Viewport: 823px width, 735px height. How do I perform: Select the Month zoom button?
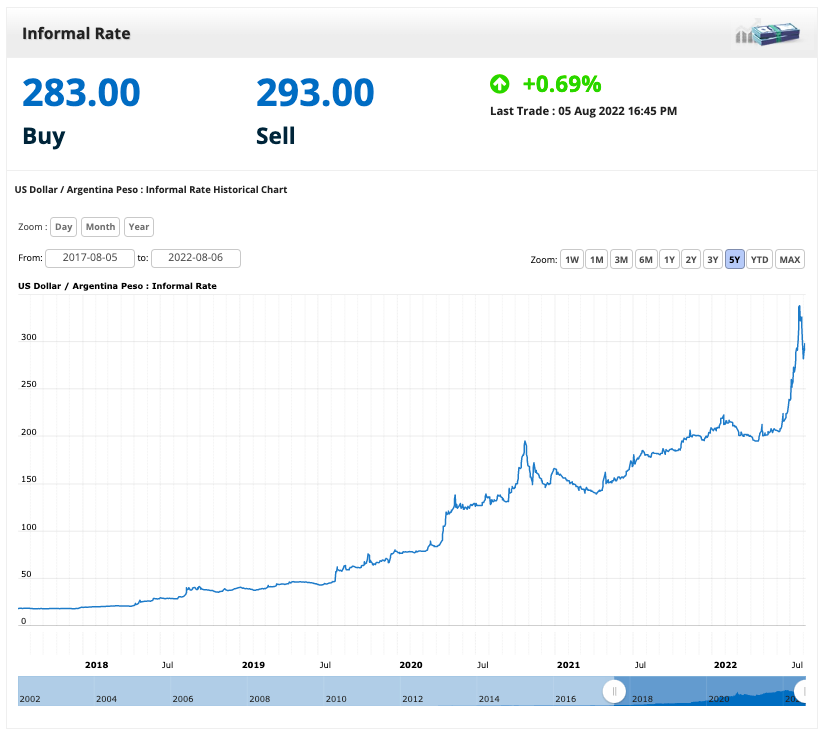100,227
